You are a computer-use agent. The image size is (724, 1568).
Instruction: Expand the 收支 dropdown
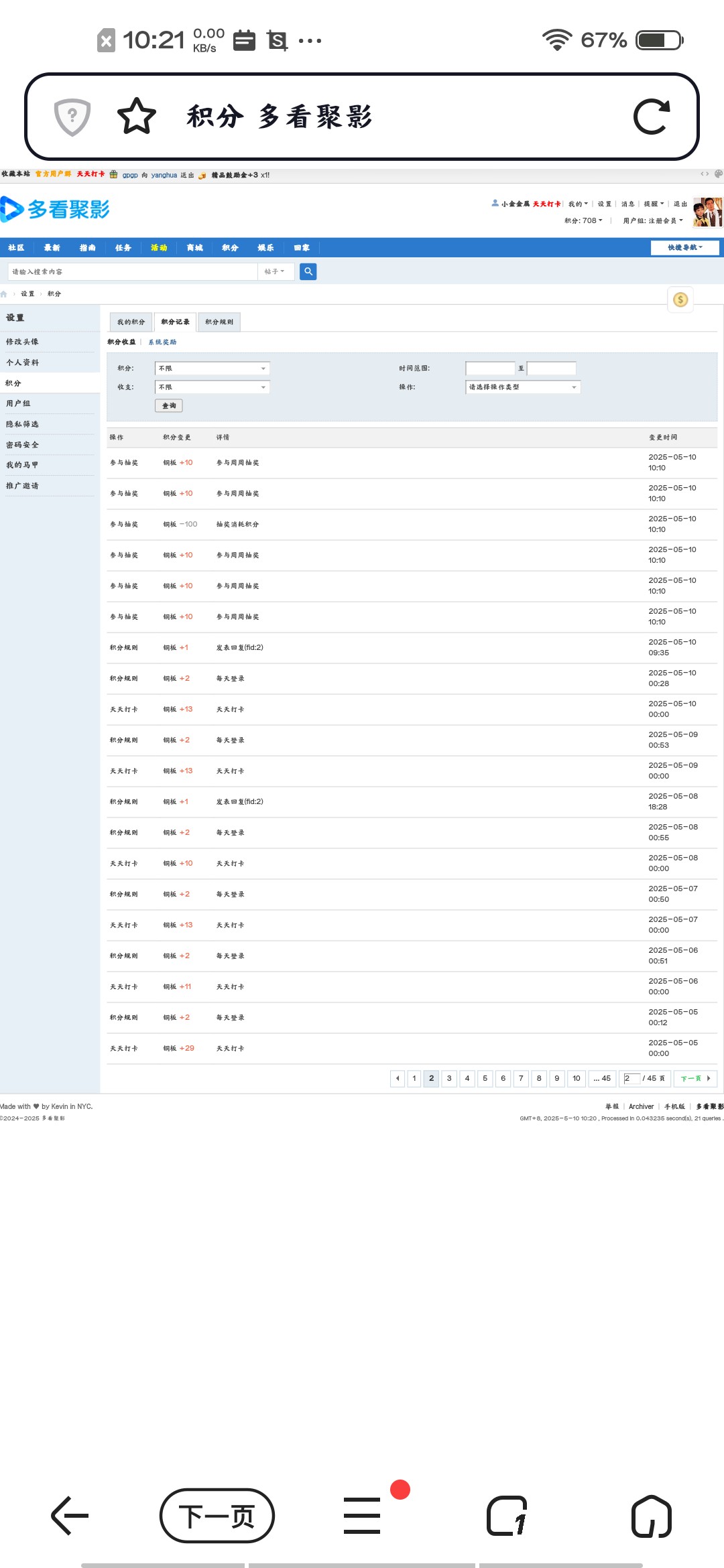(x=213, y=387)
